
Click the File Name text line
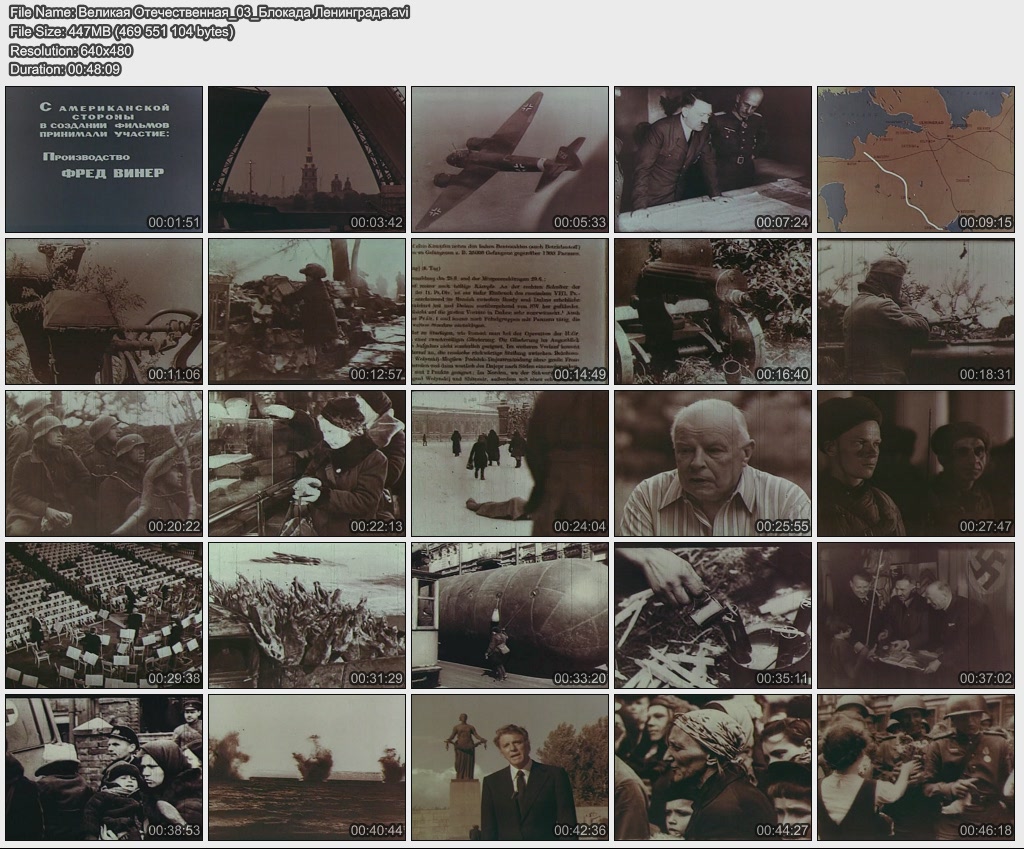[209, 12]
